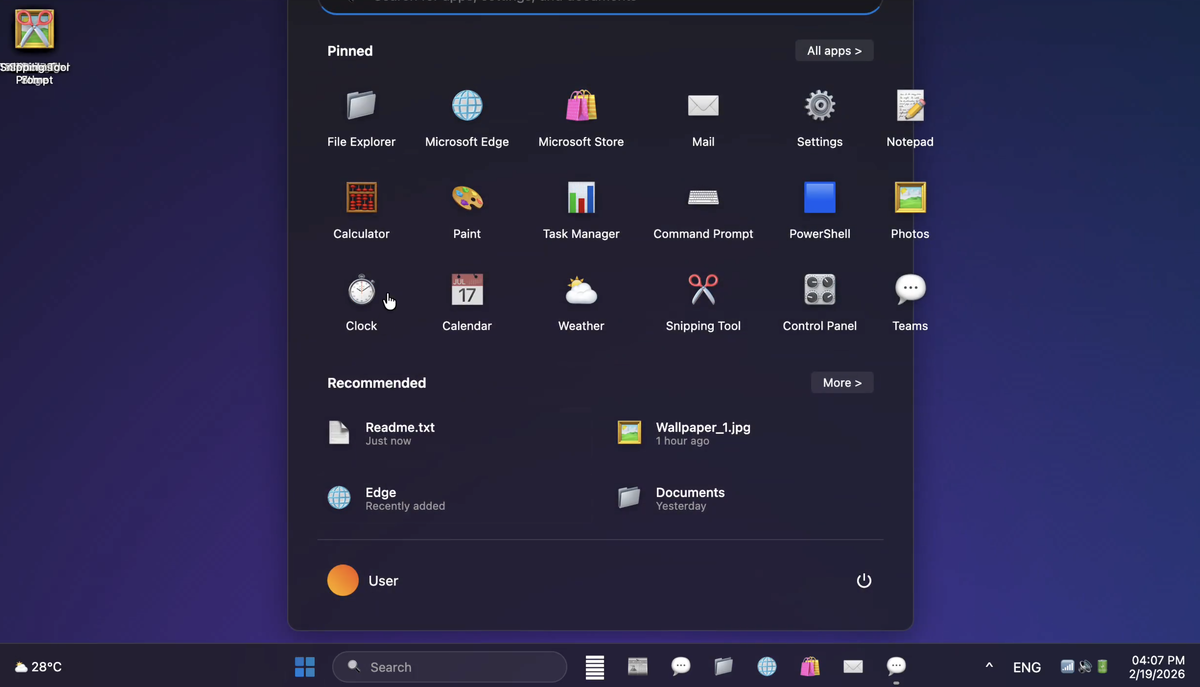Viewport: 1200px width, 687px height.
Task: Click the power button icon
Action: click(864, 580)
